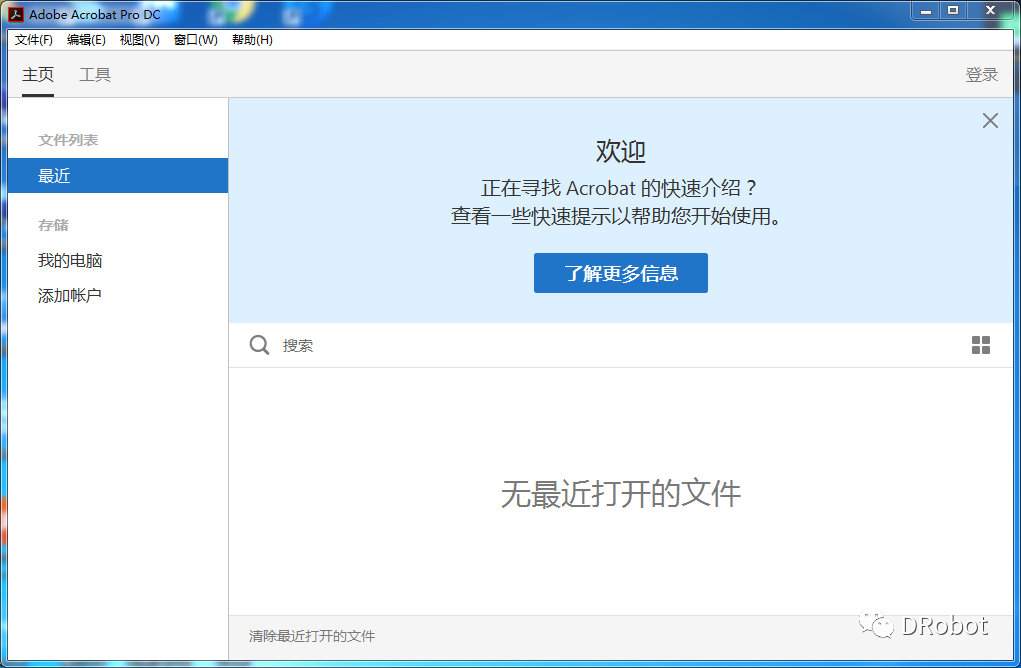The image size is (1021, 668).
Task: Click Adobe Acrobat icon in title bar
Action: (x=16, y=14)
